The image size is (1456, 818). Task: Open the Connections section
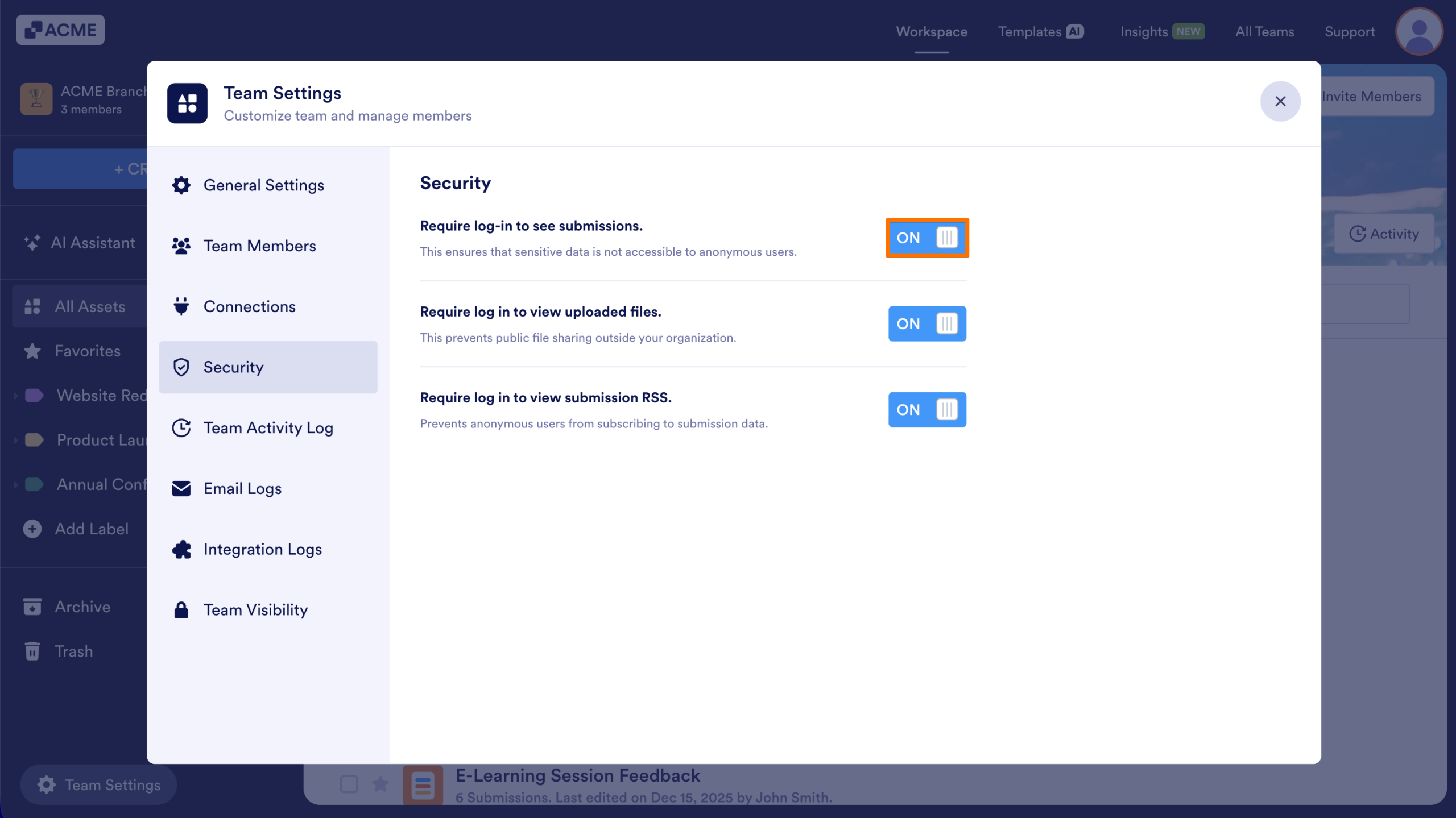coord(268,306)
